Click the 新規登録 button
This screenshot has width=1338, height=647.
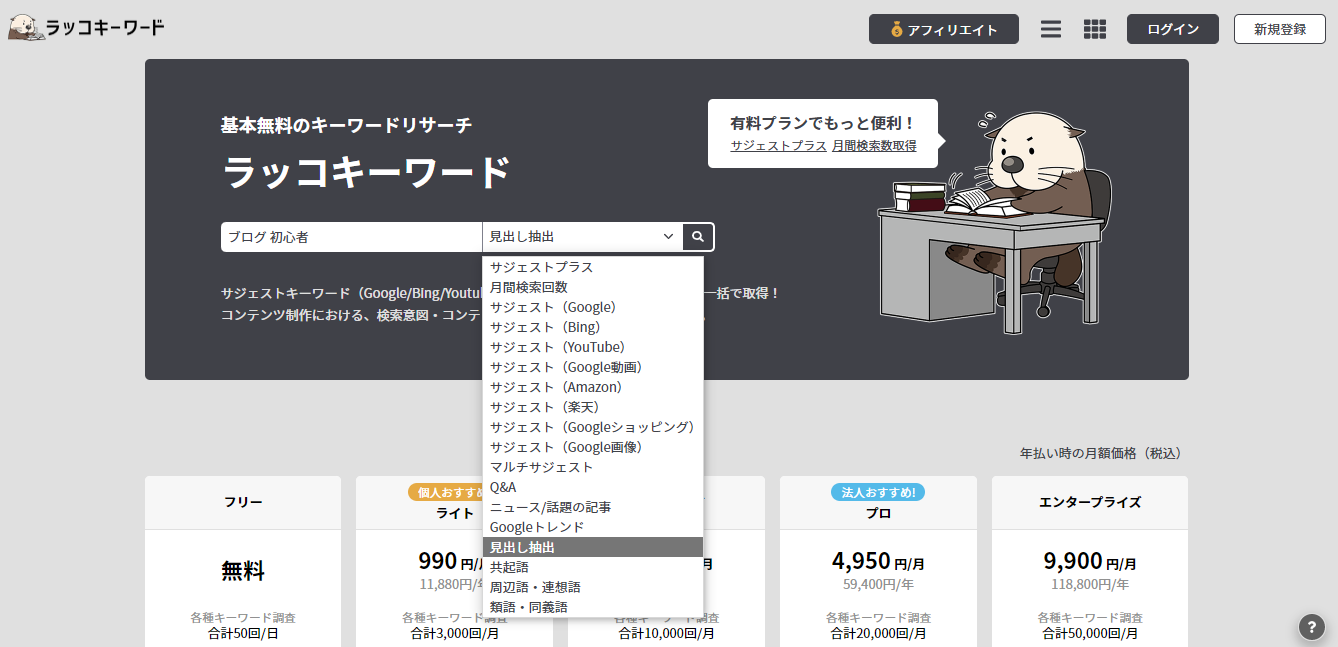click(1280, 29)
